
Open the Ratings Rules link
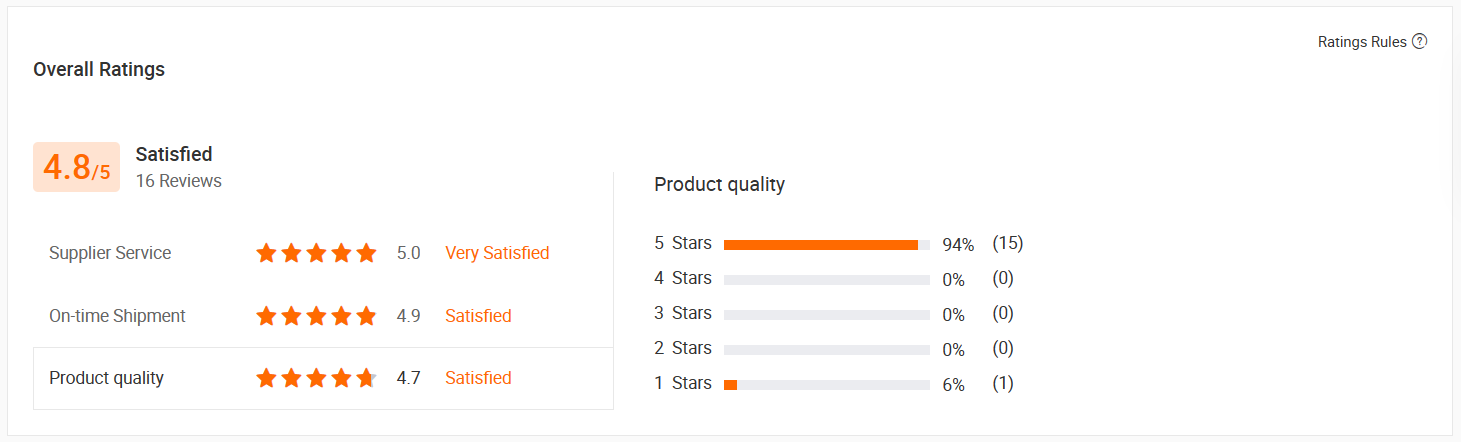point(1362,42)
